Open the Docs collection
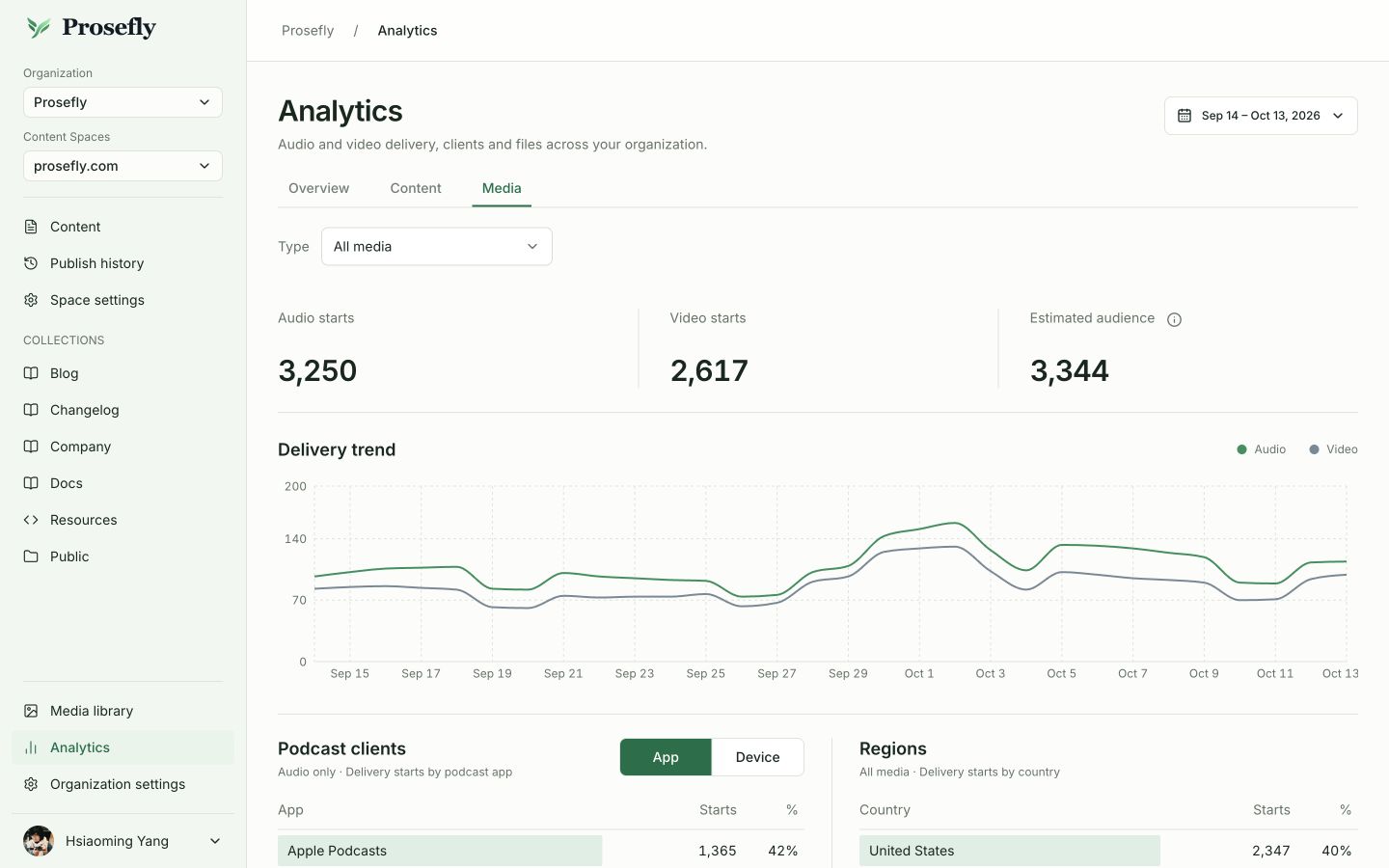The height and width of the screenshot is (868, 1389). coord(123,483)
